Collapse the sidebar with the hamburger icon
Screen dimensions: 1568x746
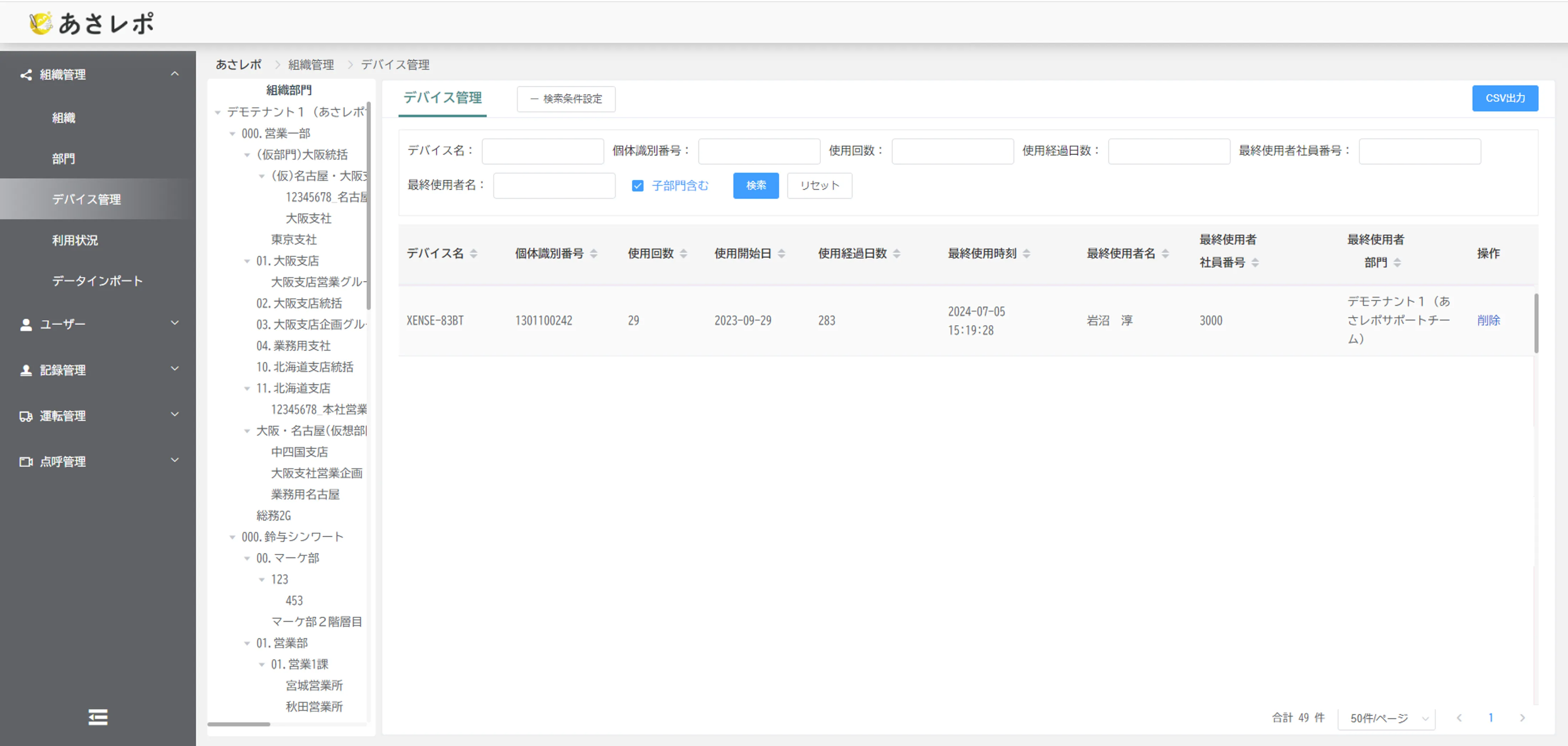(x=98, y=717)
